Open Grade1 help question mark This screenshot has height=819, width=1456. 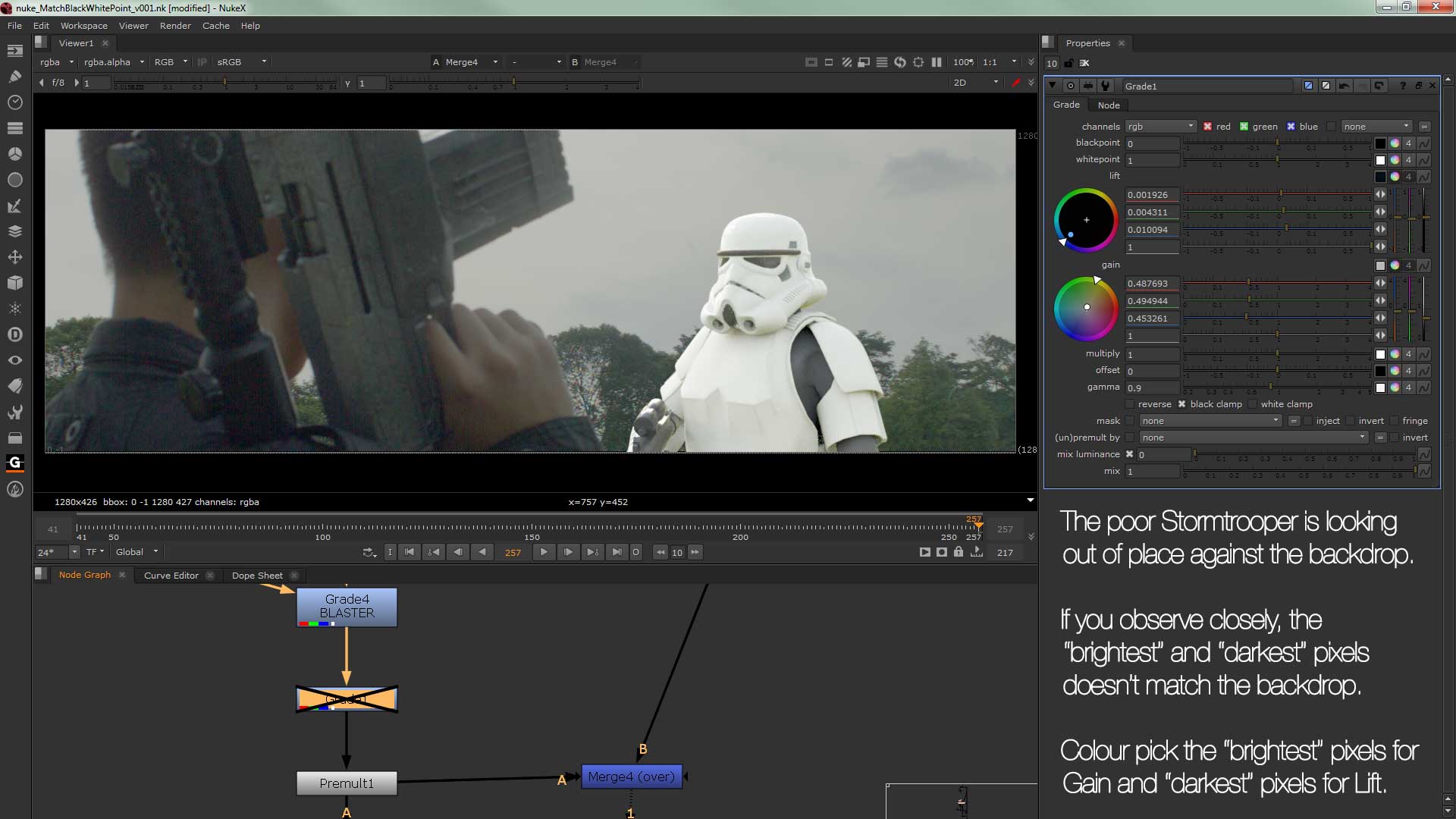(1402, 86)
